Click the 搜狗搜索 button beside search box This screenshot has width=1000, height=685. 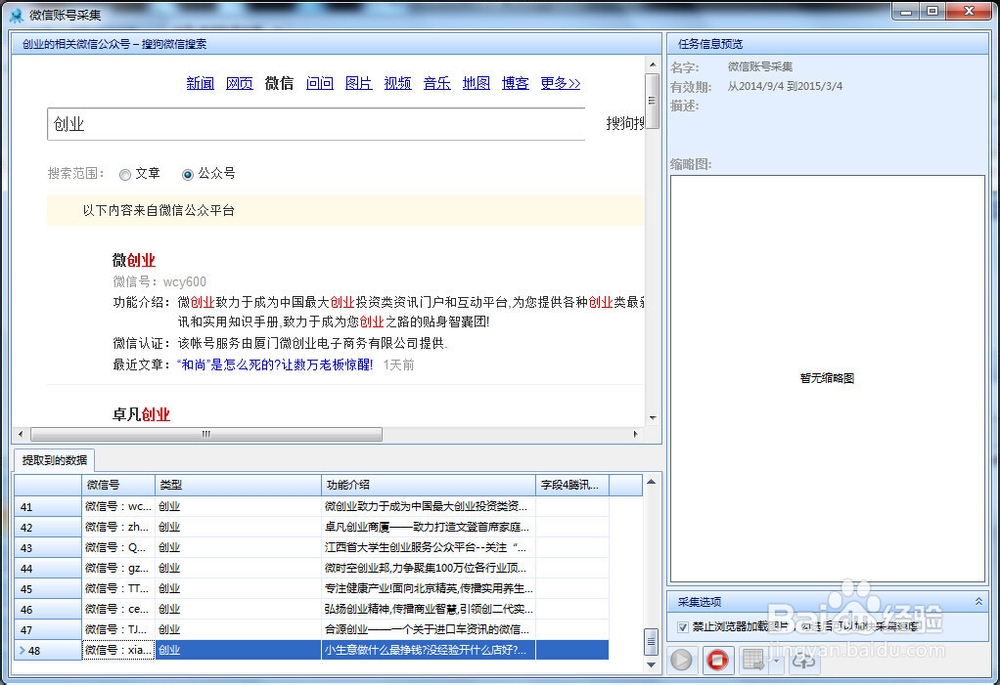coord(625,123)
